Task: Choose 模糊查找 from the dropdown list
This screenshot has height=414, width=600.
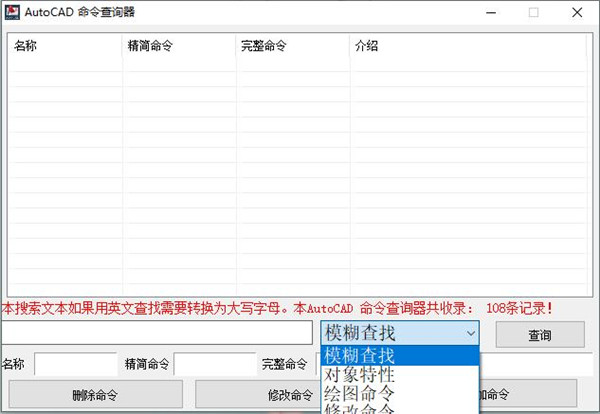Action: (400, 356)
